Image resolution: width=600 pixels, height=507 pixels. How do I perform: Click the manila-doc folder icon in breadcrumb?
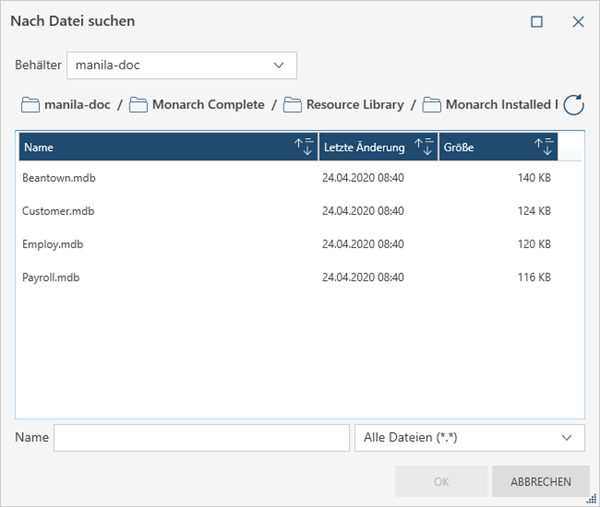pos(30,104)
